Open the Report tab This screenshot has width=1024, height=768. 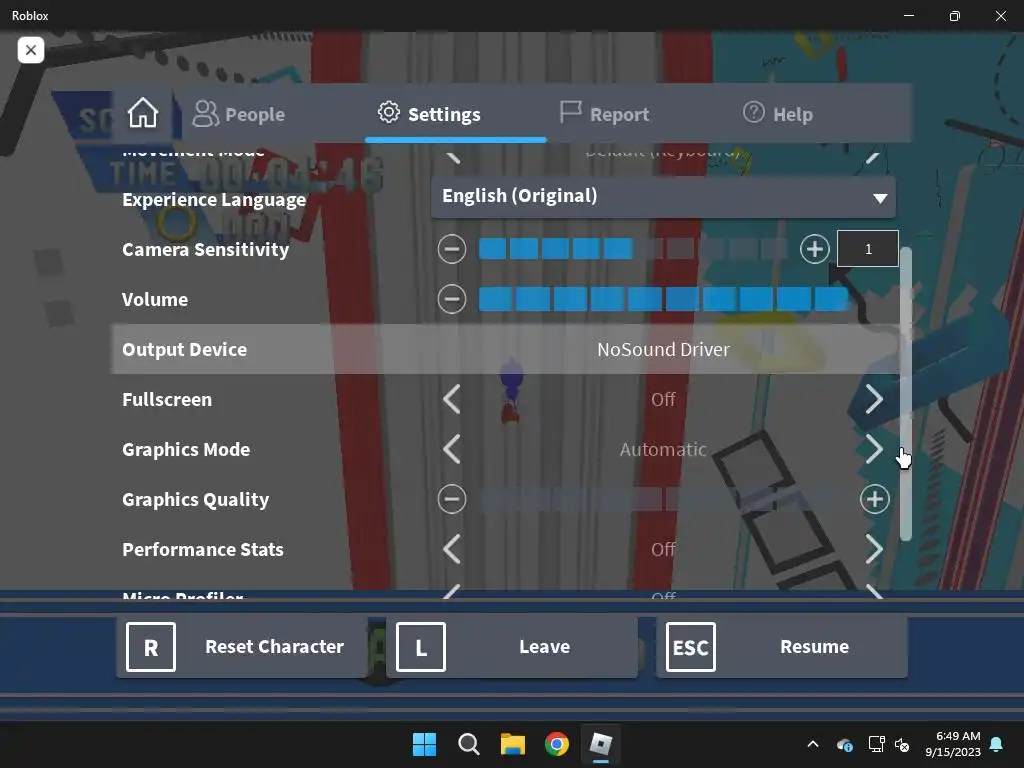[x=605, y=114]
